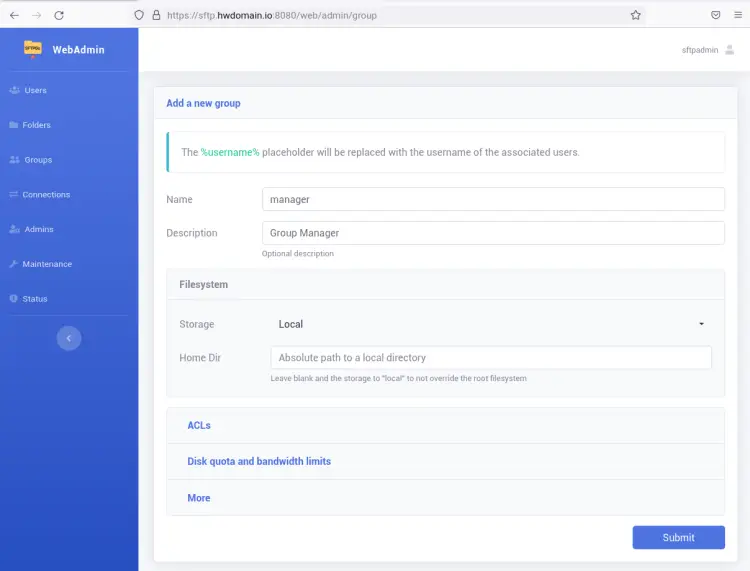Expand the ACLs section
750x571 pixels.
coord(199,425)
